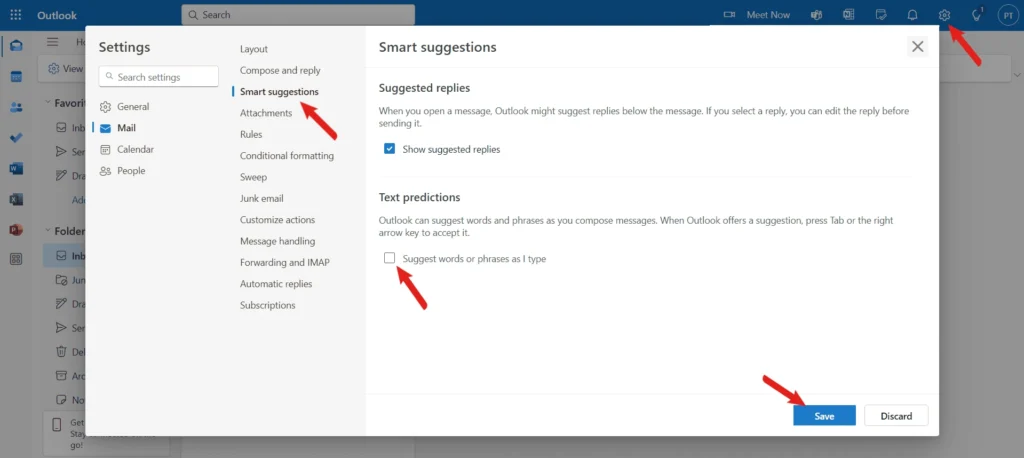Collapse the Favorites folder group
The height and width of the screenshot is (458, 1024).
click(x=47, y=102)
